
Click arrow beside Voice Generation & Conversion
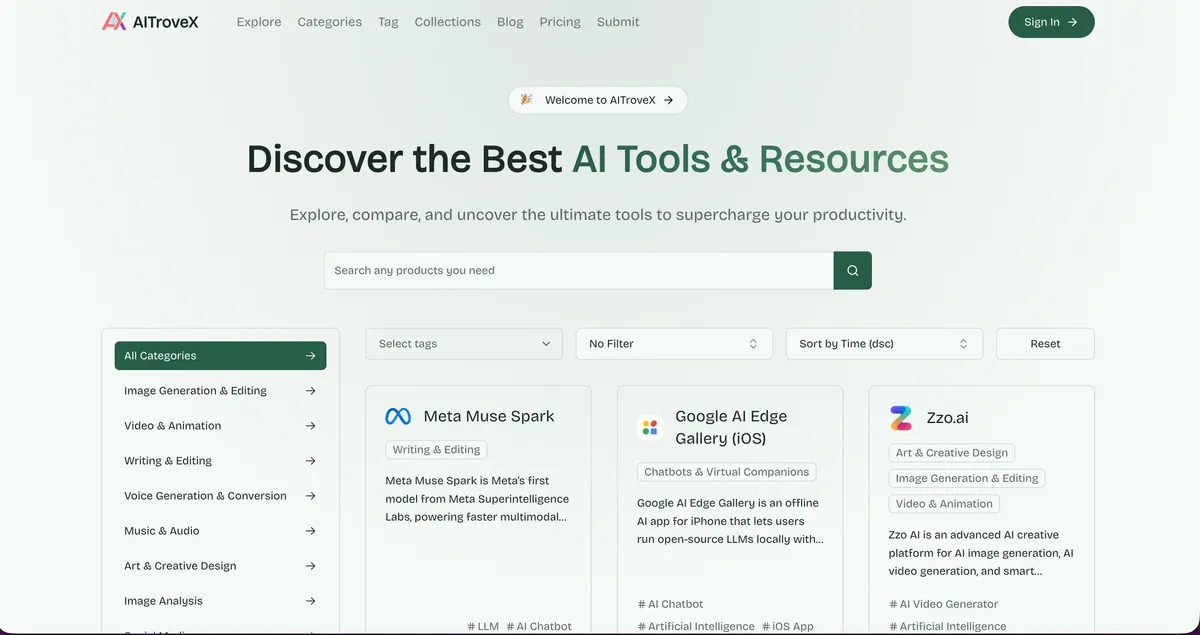pos(311,496)
